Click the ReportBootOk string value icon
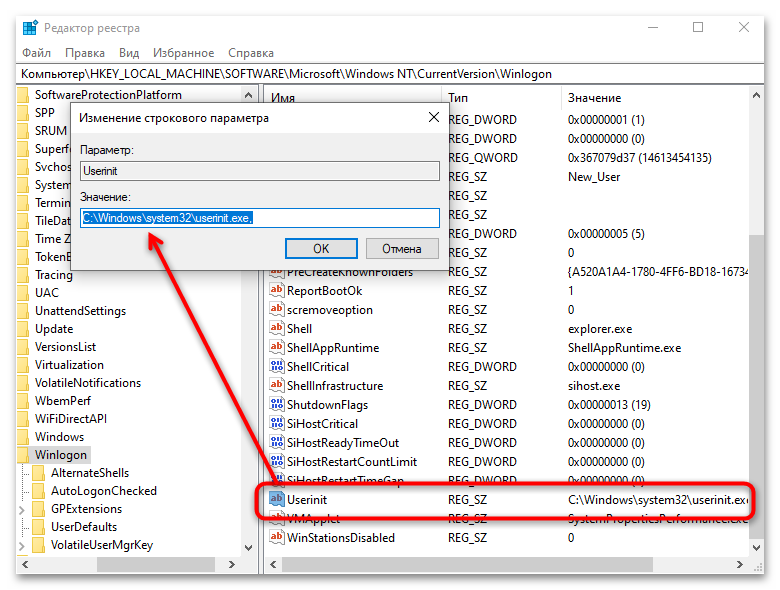The height and width of the screenshot is (590, 780). point(277,291)
